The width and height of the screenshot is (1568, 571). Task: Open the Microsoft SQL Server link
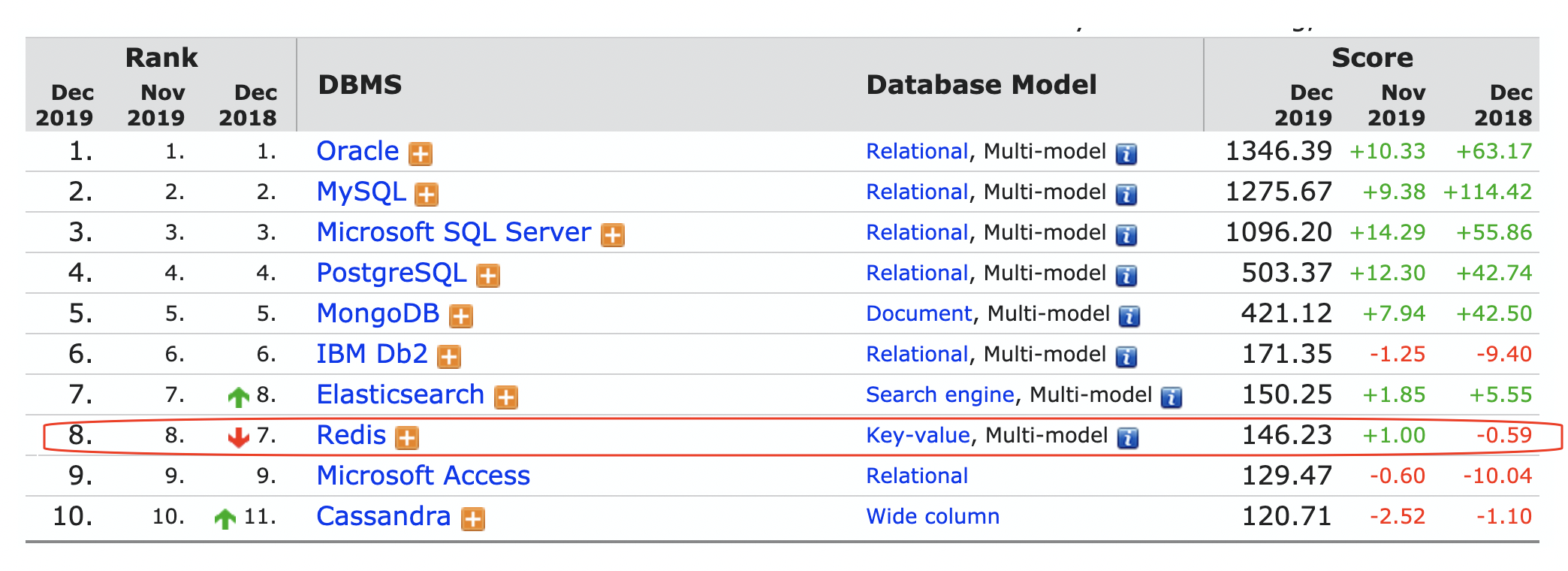pyautogui.click(x=454, y=233)
